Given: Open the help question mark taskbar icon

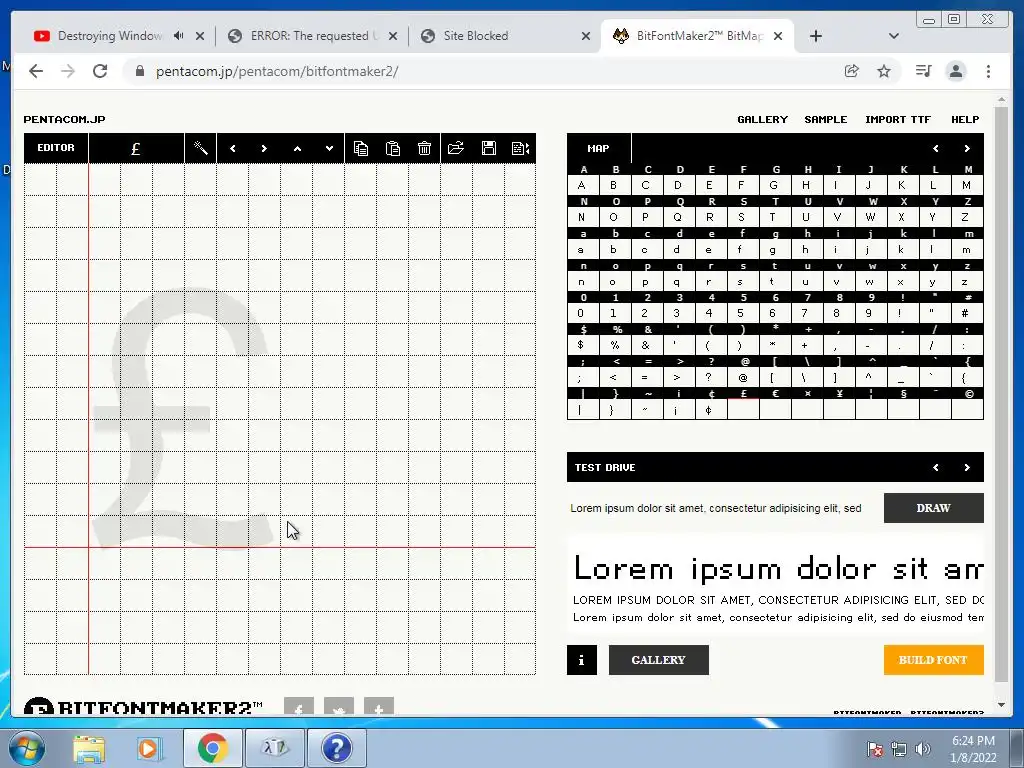Looking at the screenshot, I should point(337,748).
